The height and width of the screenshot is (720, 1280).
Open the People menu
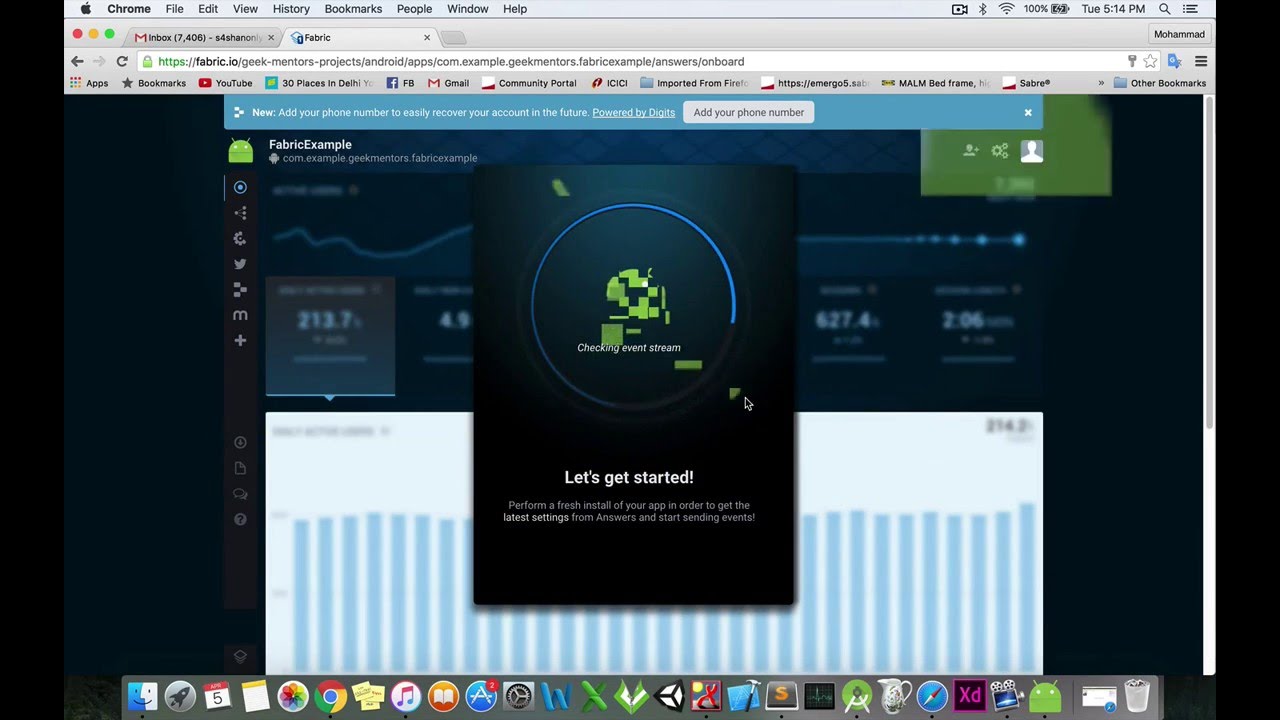414,9
